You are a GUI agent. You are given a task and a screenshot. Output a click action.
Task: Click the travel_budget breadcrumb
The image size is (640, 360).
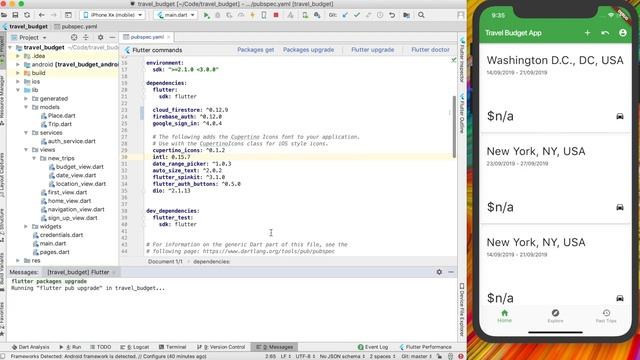click(24, 27)
